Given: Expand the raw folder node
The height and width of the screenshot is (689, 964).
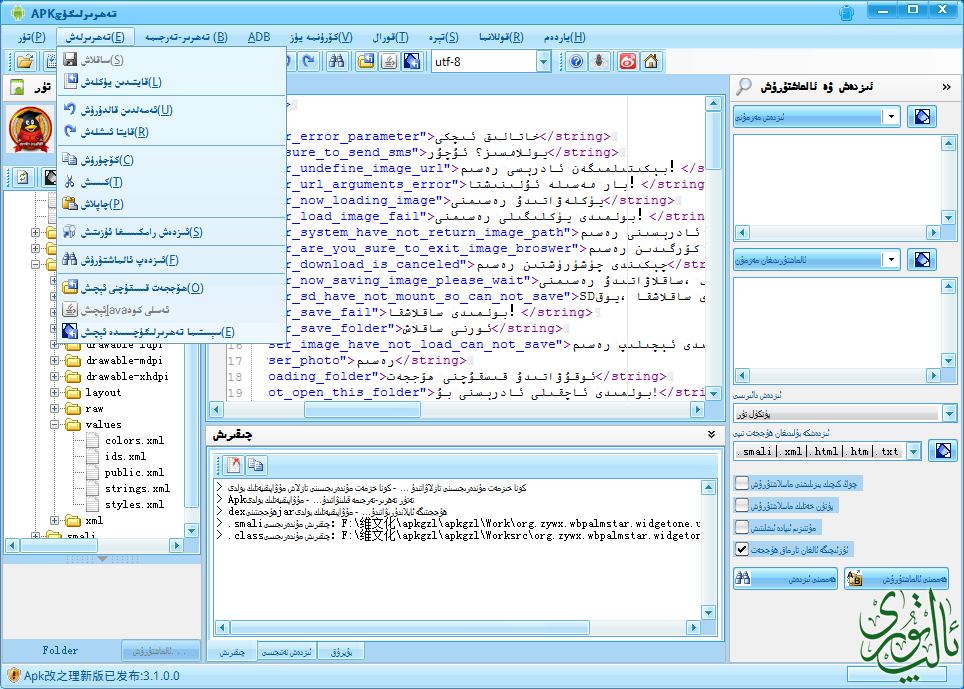Looking at the screenshot, I should click(54, 408).
